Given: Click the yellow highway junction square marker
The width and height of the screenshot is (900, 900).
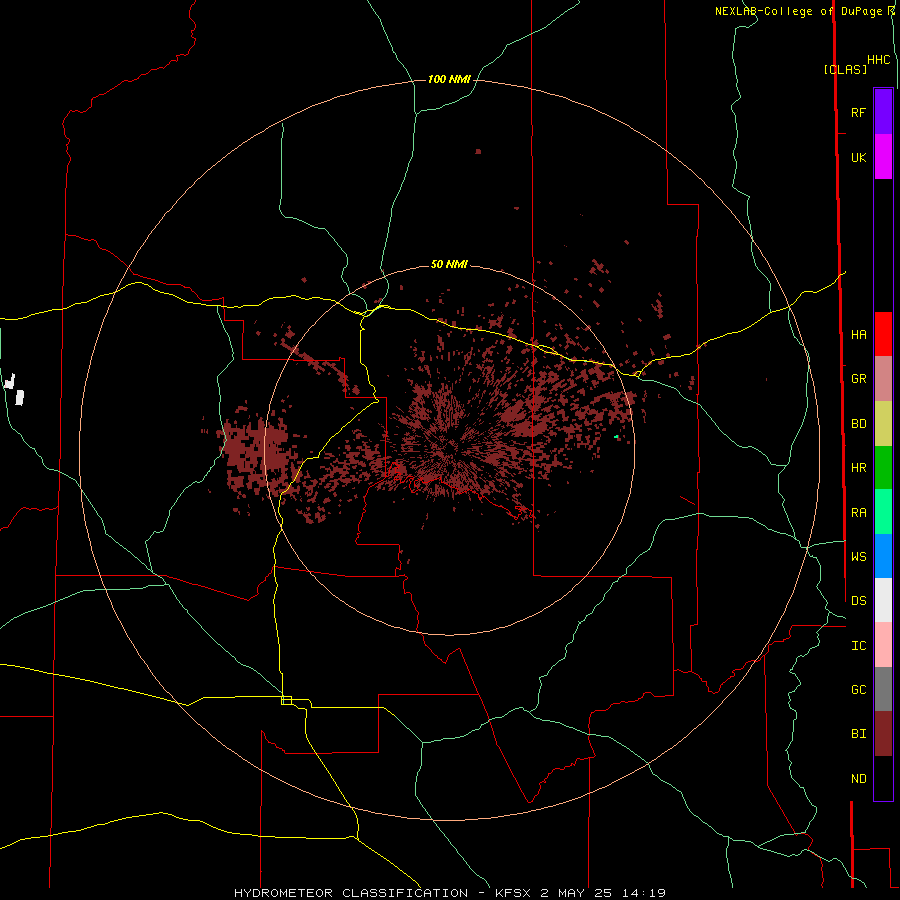Looking at the screenshot, I should click(x=286, y=700).
